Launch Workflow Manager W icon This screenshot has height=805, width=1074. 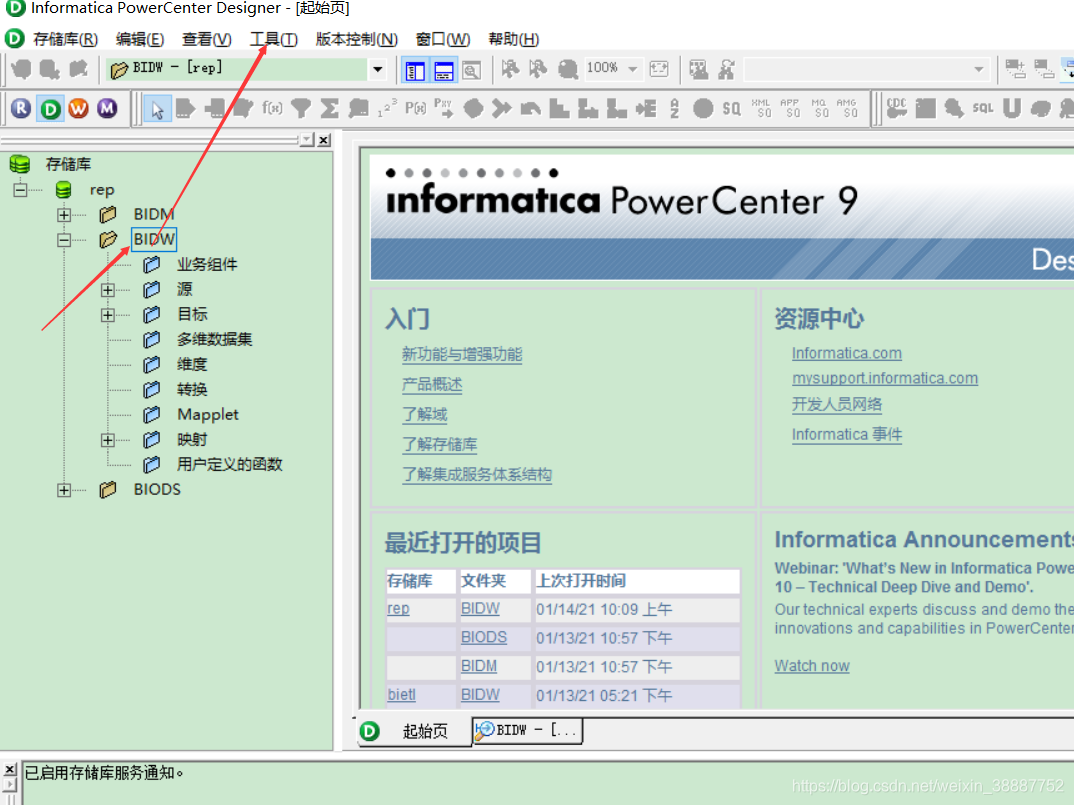(79, 108)
